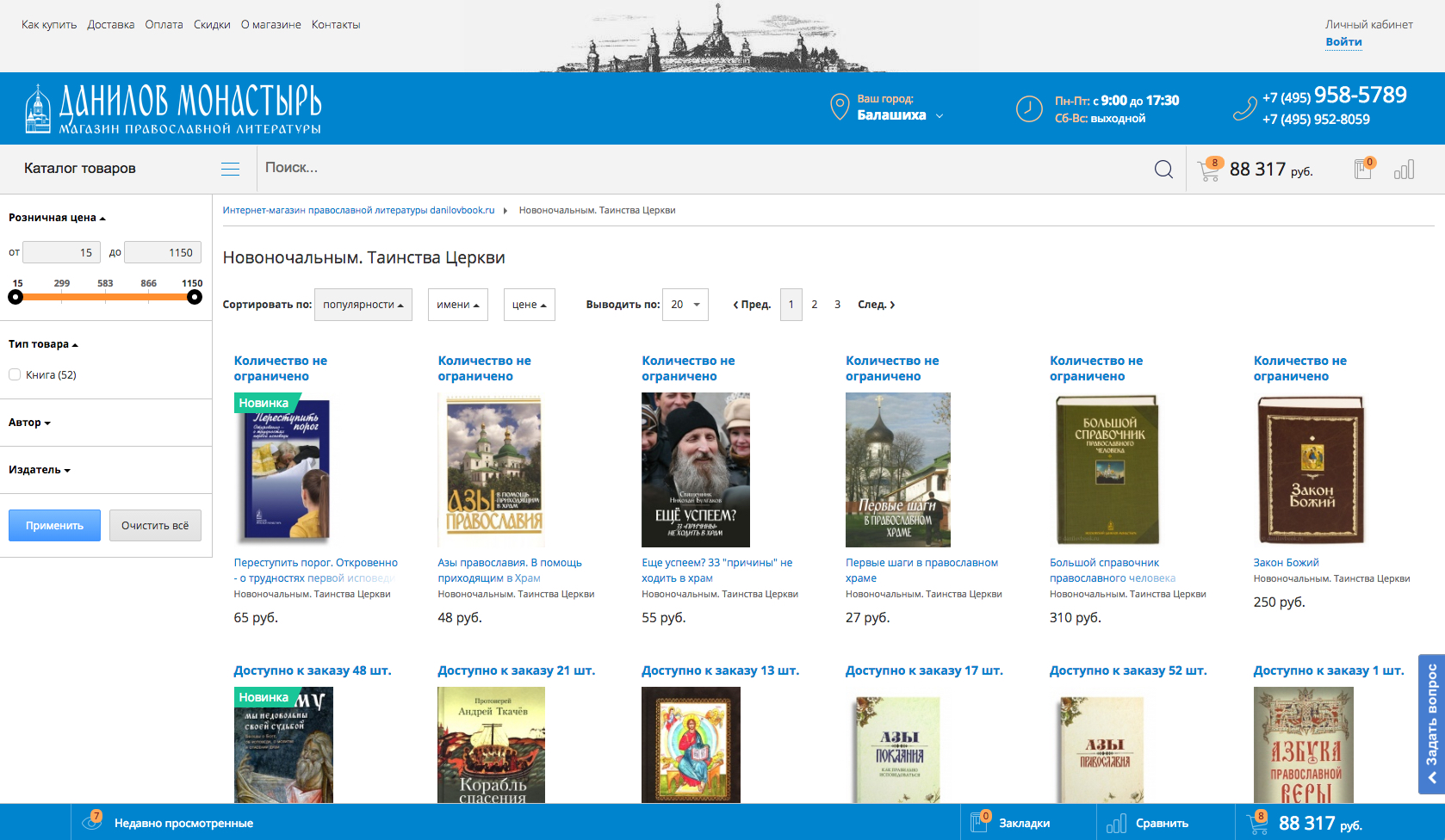Open the Доставка menu item

pos(110,24)
